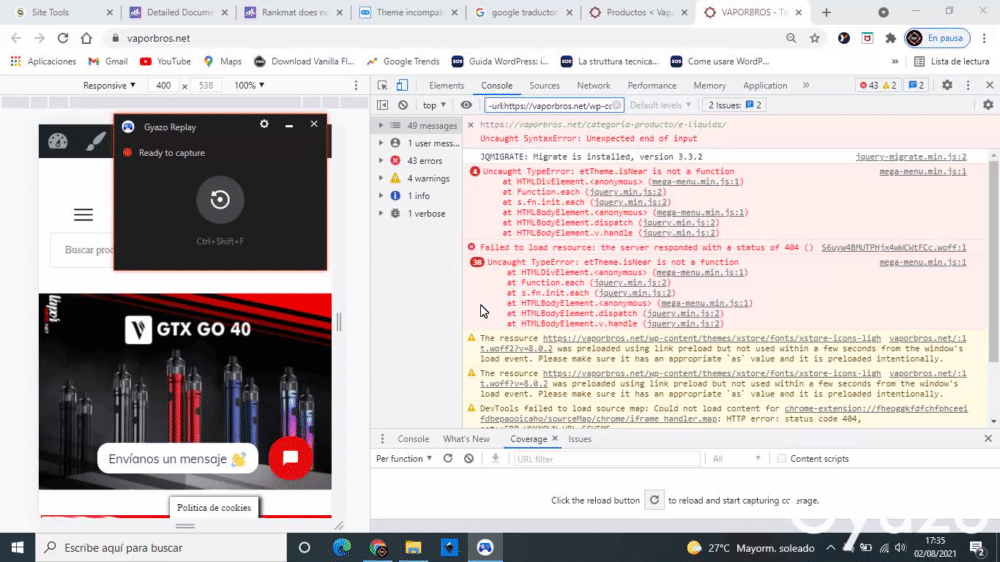Click the console filter input field
This screenshot has width=1000, height=562.
click(553, 105)
